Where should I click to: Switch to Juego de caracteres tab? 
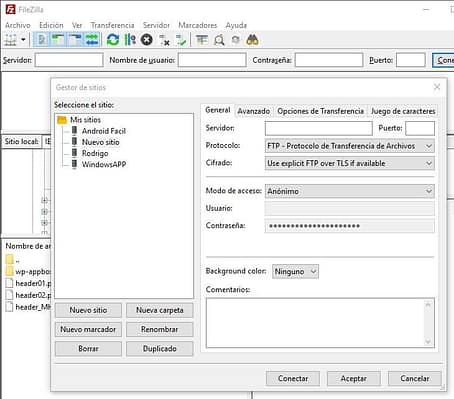(x=403, y=111)
